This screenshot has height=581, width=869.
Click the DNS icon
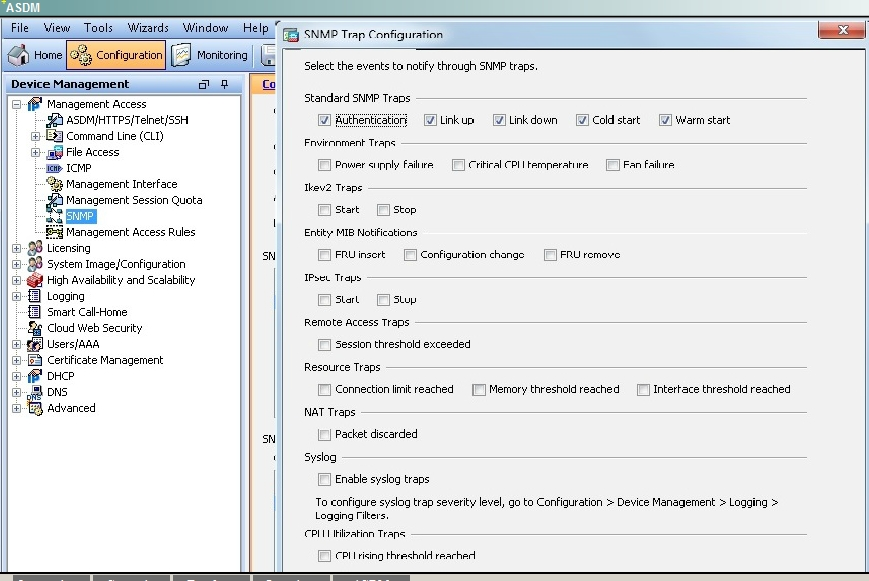[35, 393]
